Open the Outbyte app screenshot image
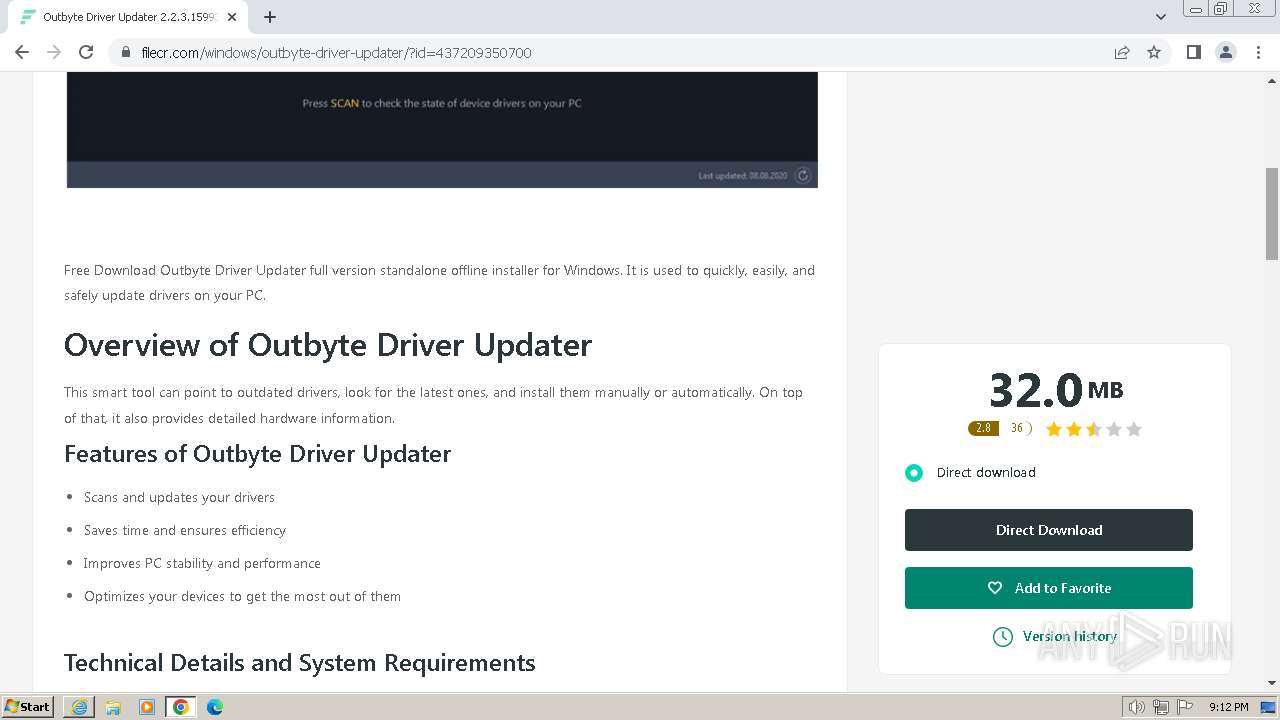Image resolution: width=1280 pixels, height=720 pixels. (x=442, y=129)
